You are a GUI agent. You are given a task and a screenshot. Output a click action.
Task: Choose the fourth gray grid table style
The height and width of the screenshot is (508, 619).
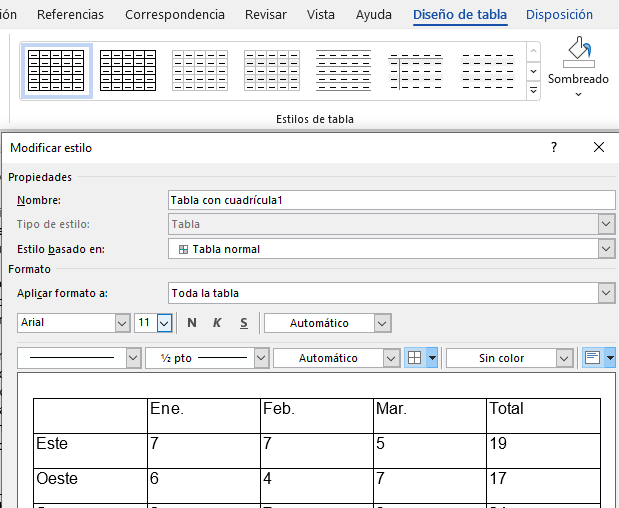272,71
